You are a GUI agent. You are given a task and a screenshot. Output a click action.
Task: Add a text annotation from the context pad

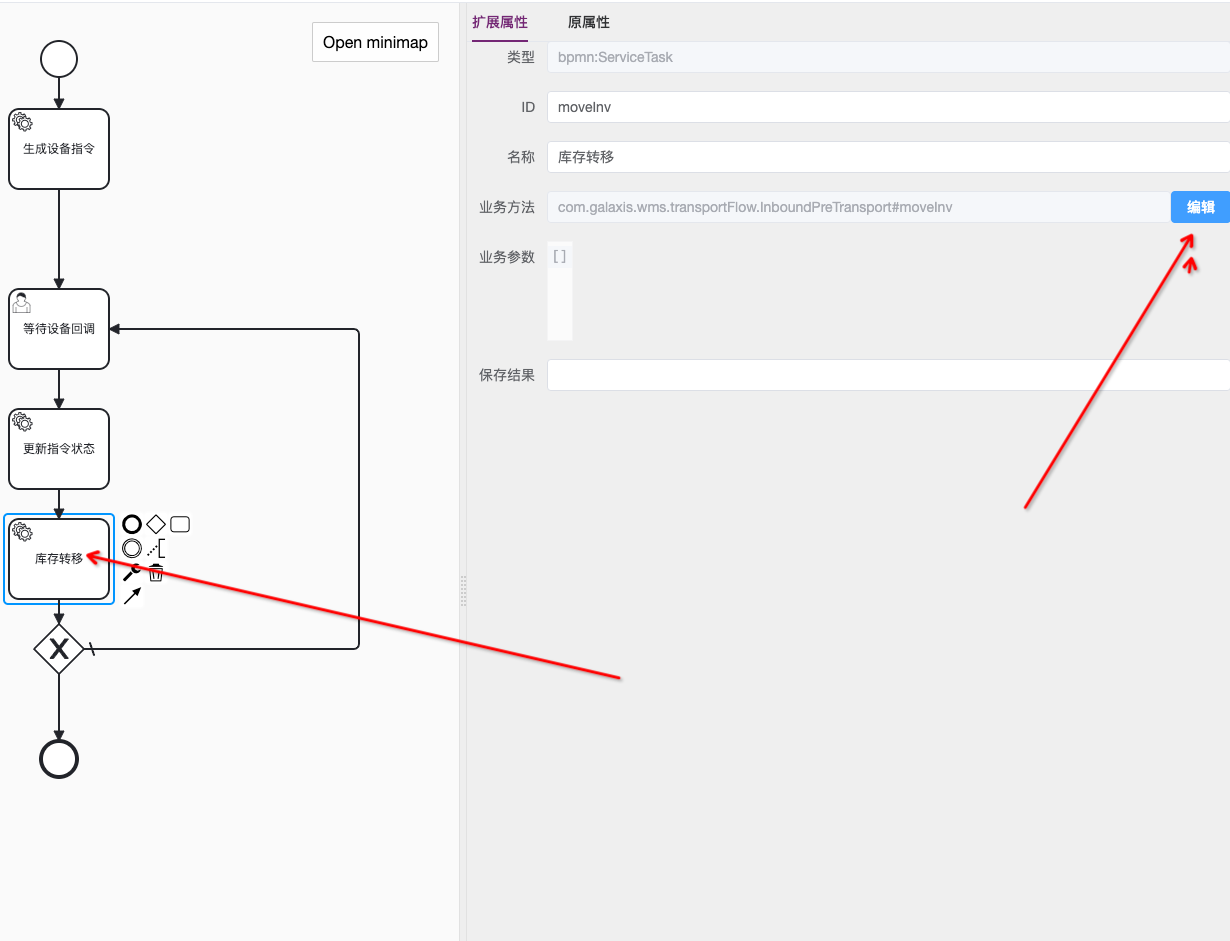click(x=156, y=548)
